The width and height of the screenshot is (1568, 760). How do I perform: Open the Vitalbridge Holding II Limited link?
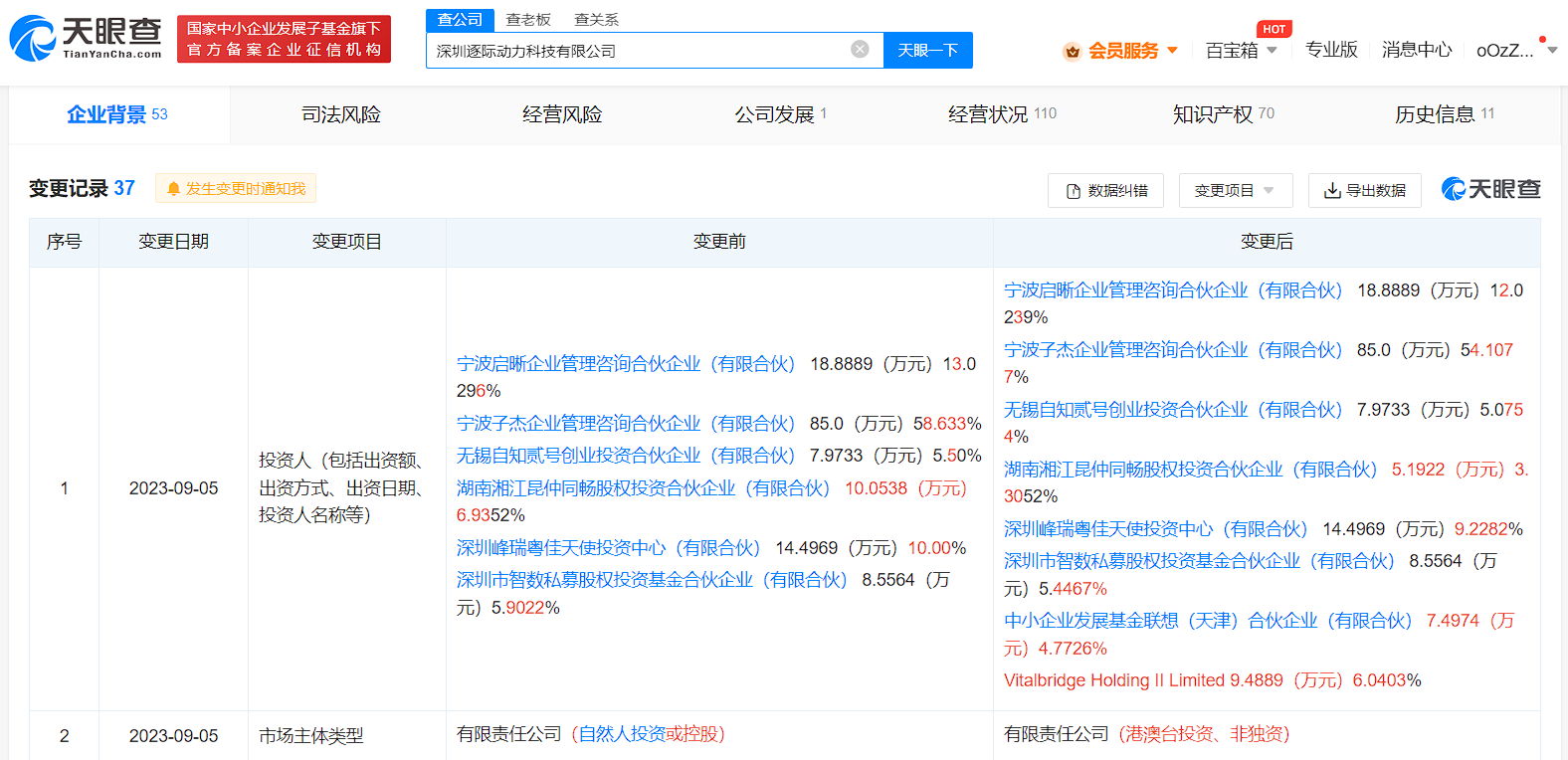(x=1114, y=680)
